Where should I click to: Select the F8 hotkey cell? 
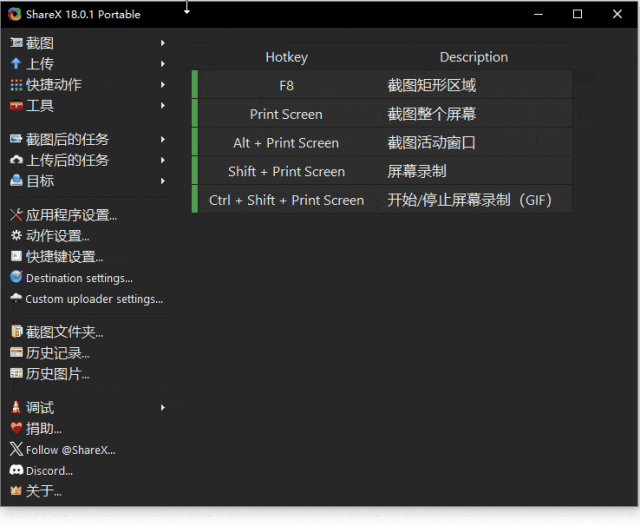pyautogui.click(x=286, y=85)
